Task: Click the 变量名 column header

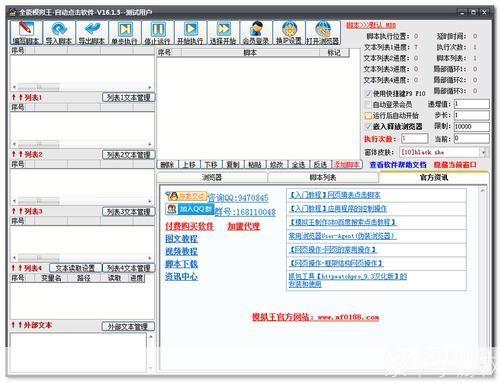Action: (x=51, y=278)
